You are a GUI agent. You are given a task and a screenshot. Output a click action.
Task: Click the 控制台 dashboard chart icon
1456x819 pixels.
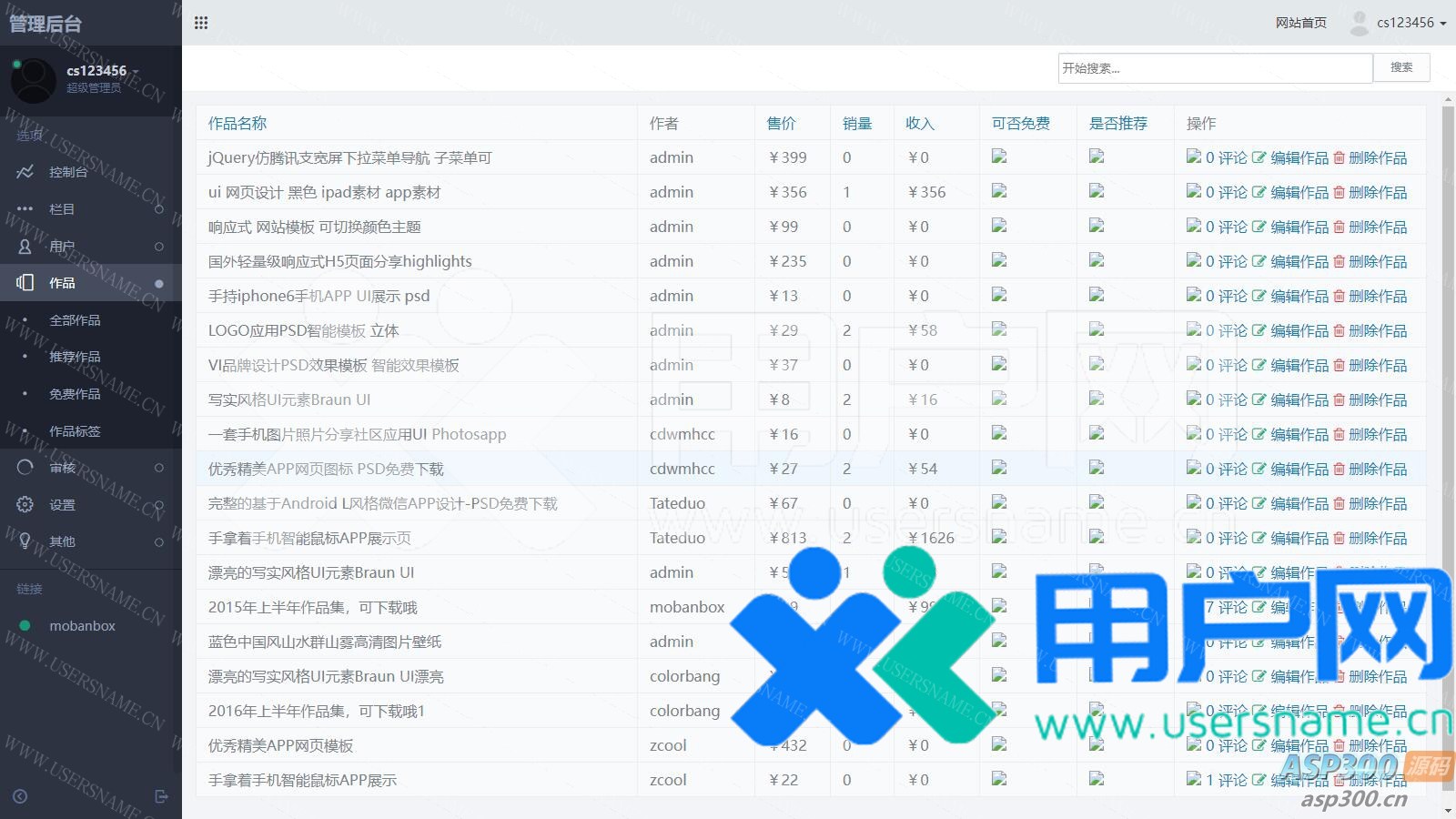click(x=25, y=171)
